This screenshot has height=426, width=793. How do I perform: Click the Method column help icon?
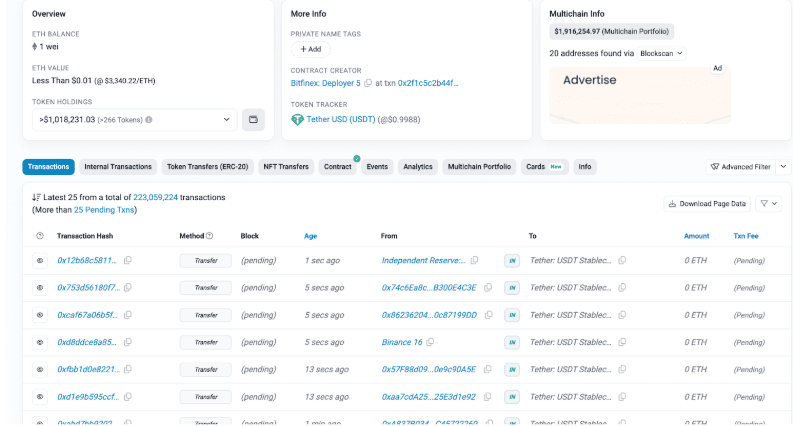[x=210, y=236]
